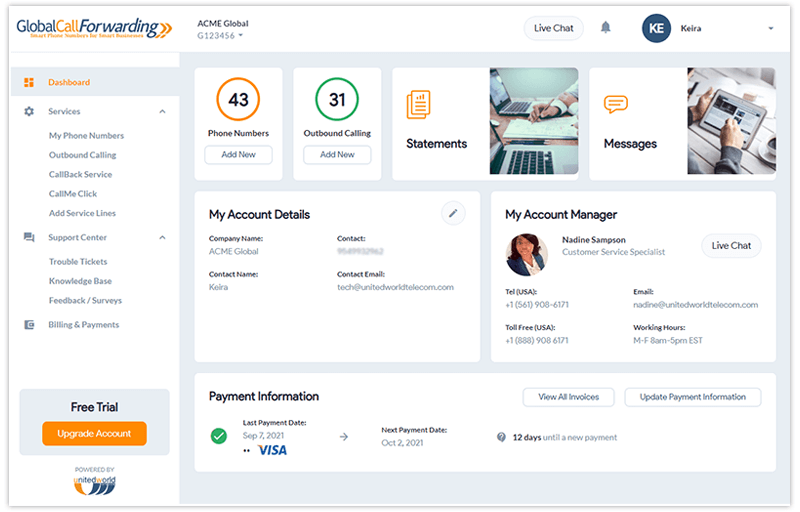Click the green payment checkmark icon

pos(219,436)
